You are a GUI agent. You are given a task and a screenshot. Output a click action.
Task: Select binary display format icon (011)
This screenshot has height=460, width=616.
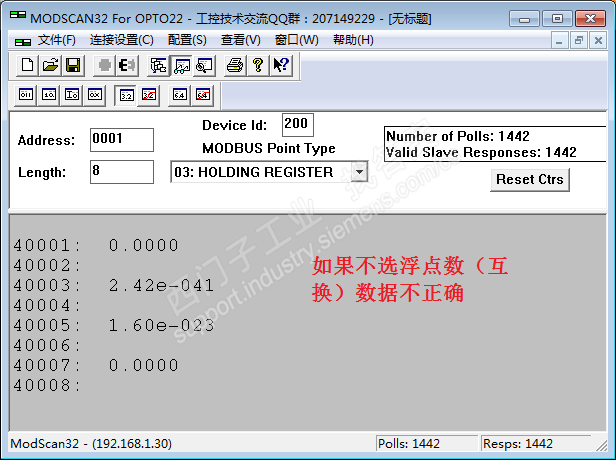click(26, 95)
